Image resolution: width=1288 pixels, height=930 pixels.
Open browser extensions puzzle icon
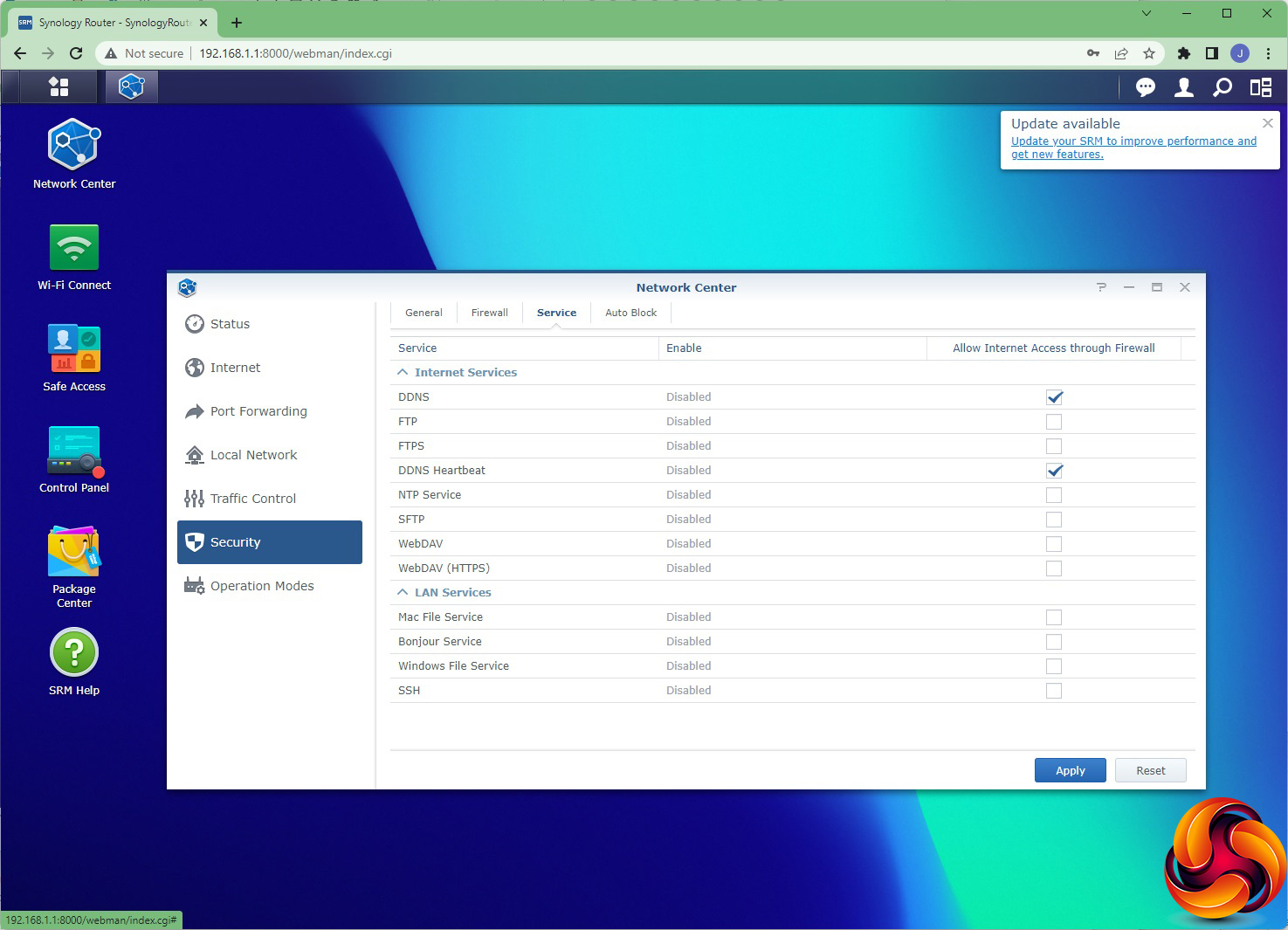1184,53
